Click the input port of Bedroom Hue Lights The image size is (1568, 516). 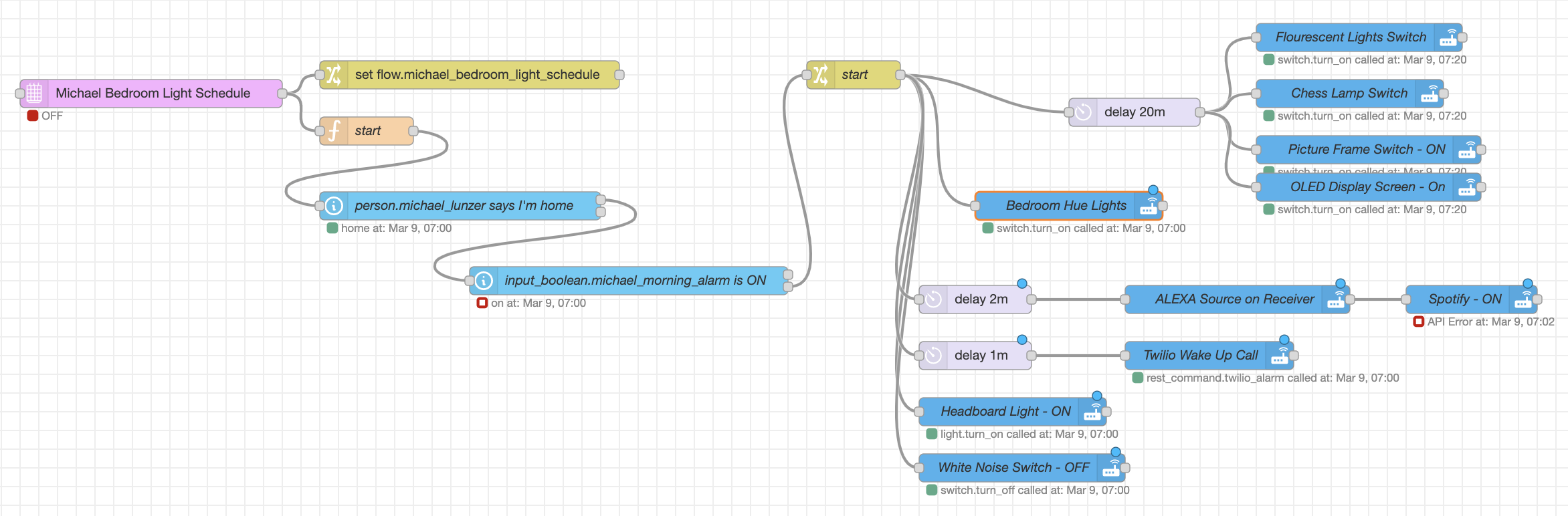click(975, 206)
